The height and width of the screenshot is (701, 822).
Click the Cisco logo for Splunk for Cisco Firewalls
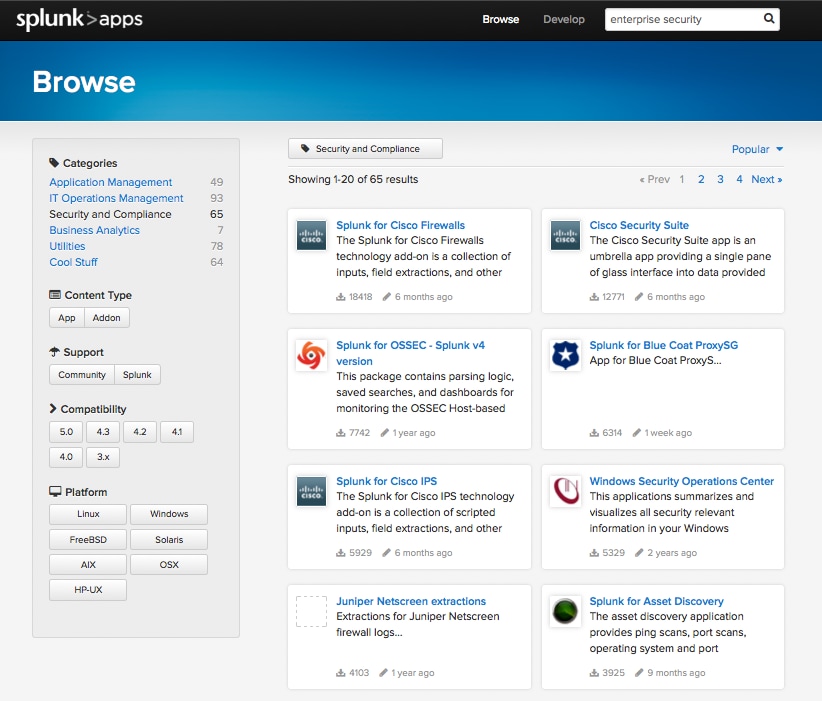[311, 235]
